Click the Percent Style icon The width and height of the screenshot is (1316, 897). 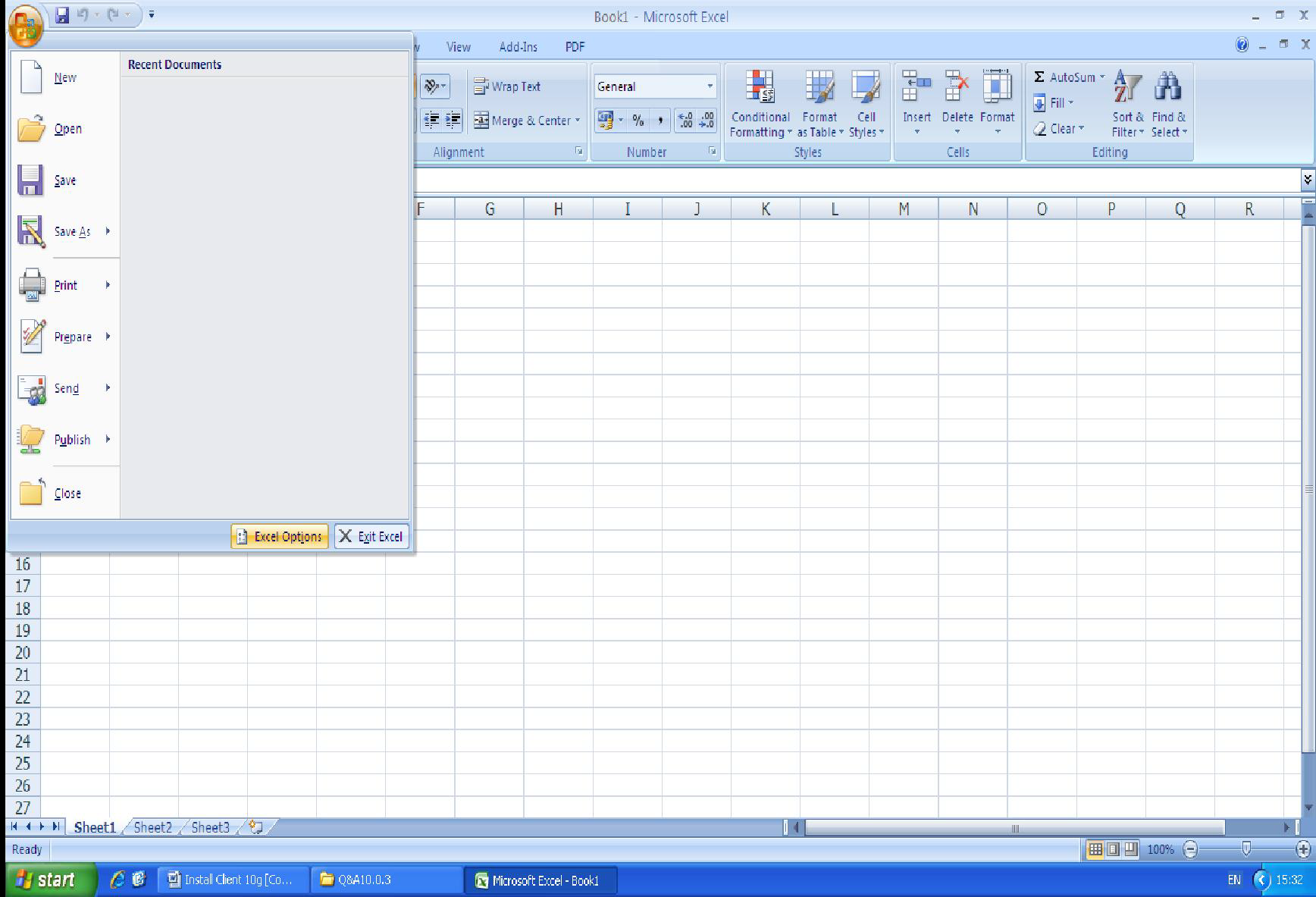point(638,120)
